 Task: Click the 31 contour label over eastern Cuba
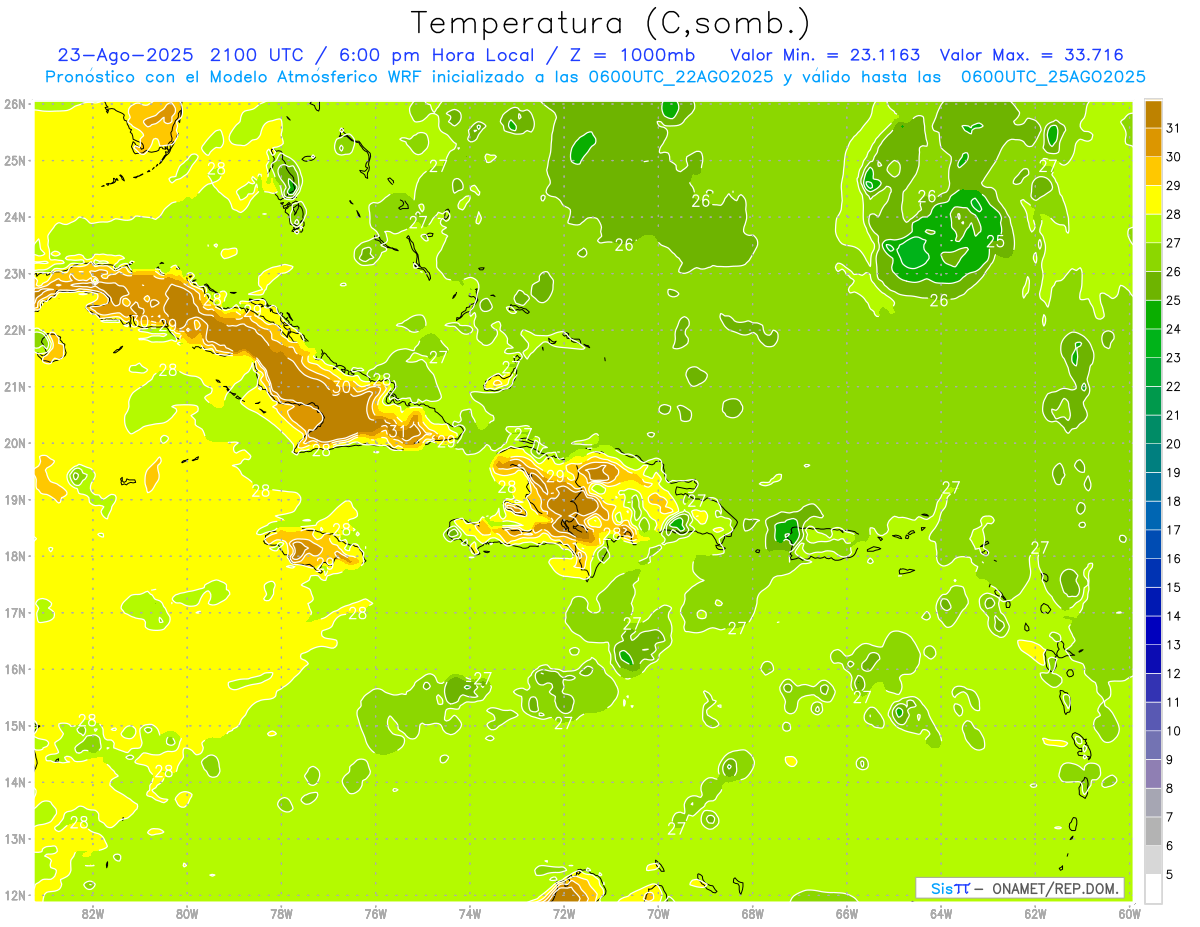click(x=397, y=431)
